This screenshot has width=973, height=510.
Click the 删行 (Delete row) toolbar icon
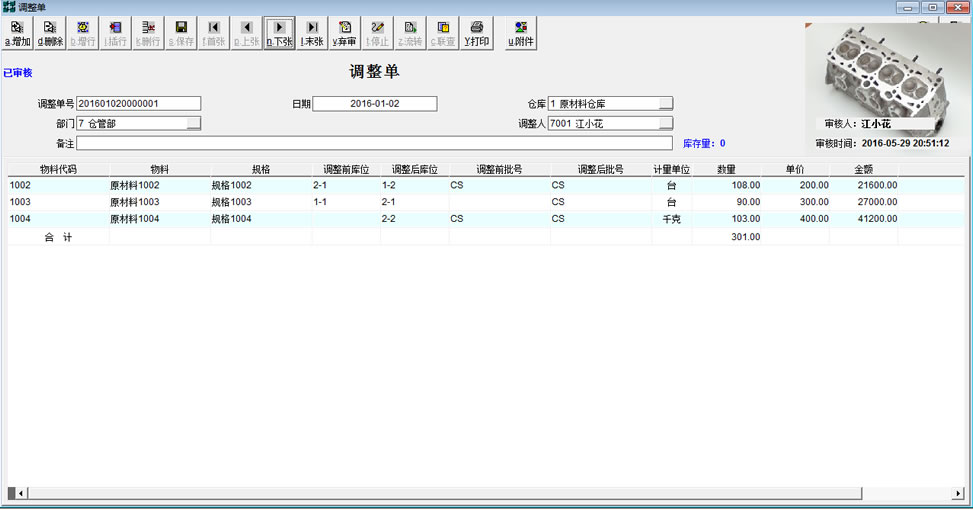(148, 34)
